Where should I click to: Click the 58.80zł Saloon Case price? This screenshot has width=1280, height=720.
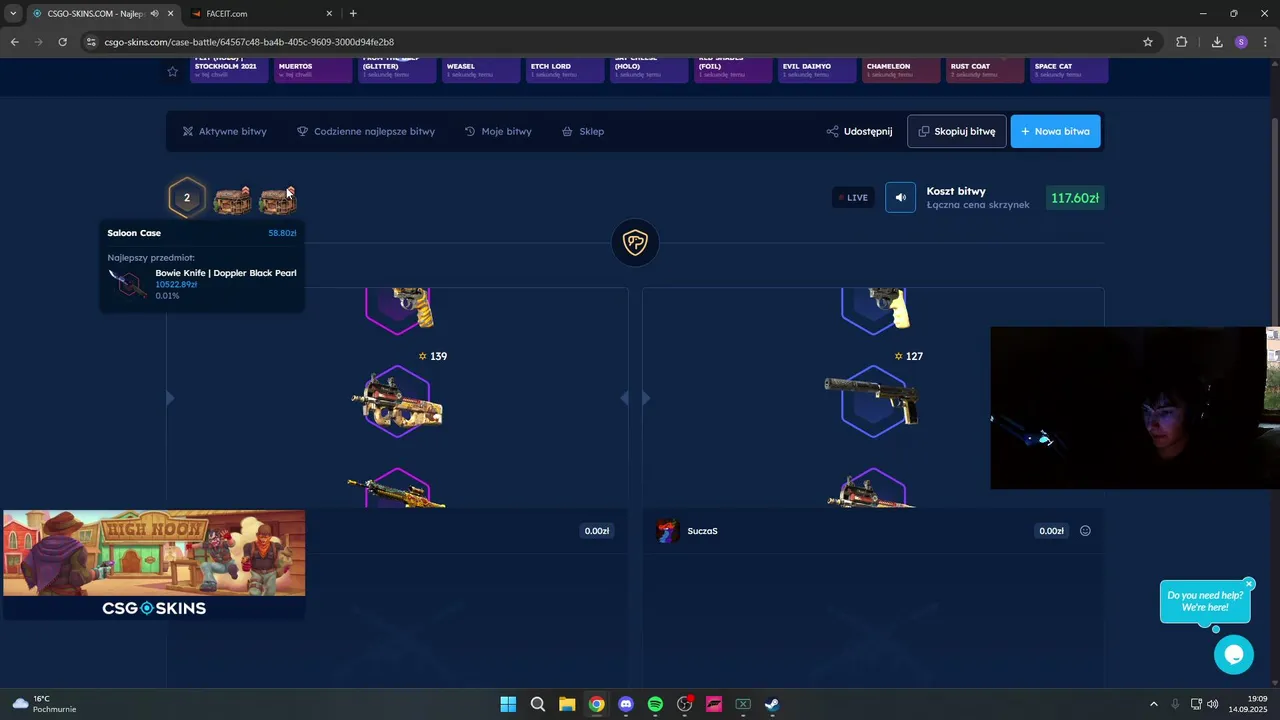[x=282, y=233]
